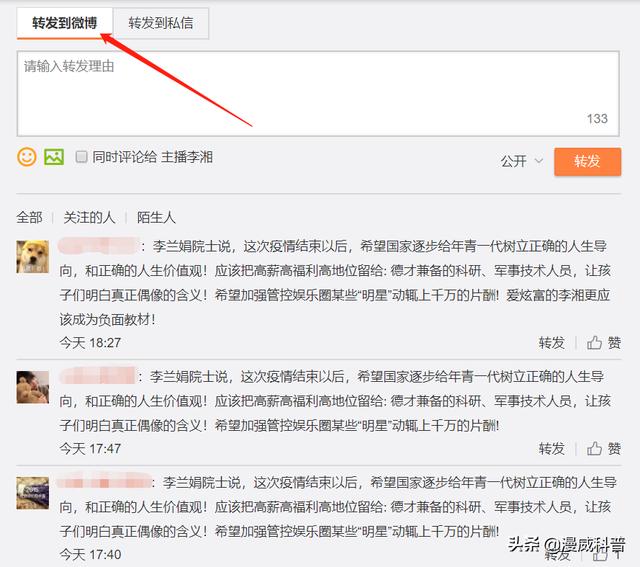Switch to 转发到私信 tab
The image size is (640, 567).
[x=161, y=23]
